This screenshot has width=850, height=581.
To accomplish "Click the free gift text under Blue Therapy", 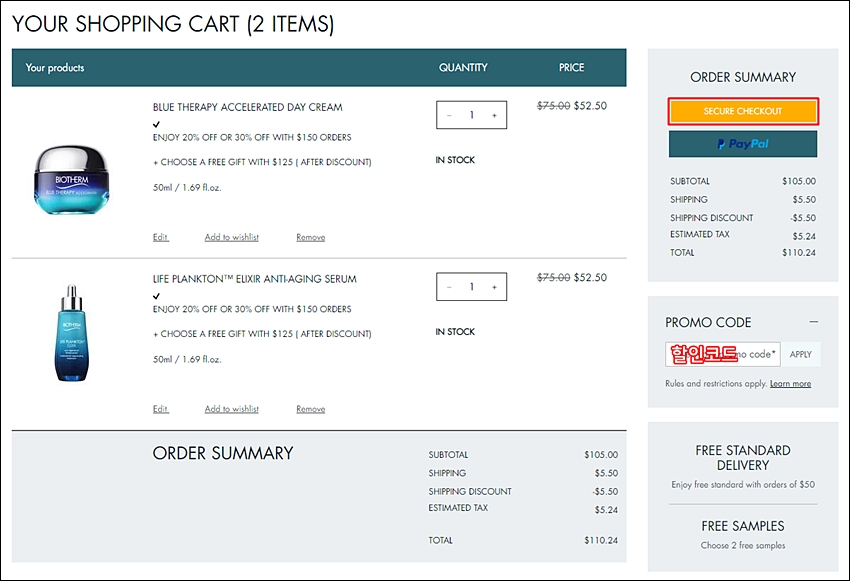I will (x=262, y=162).
